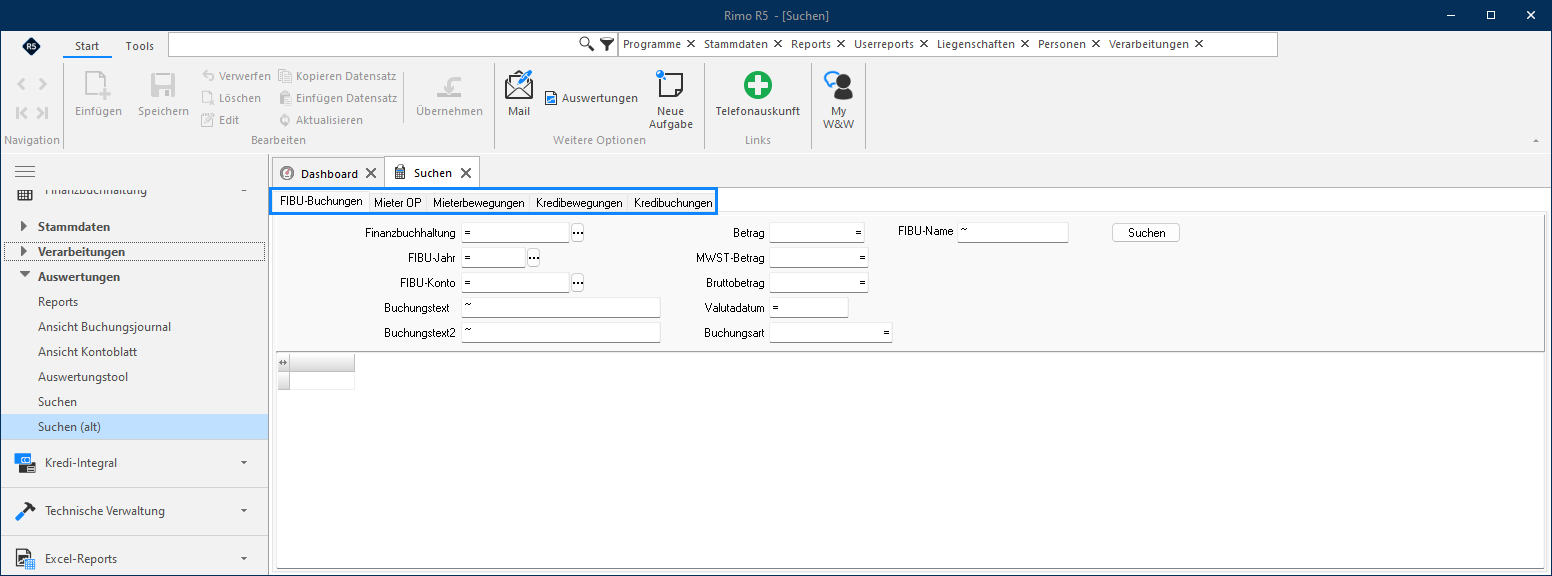Open Ansicht Buchungsjournal in the sidebar
This screenshot has width=1552, height=576.
(x=104, y=327)
